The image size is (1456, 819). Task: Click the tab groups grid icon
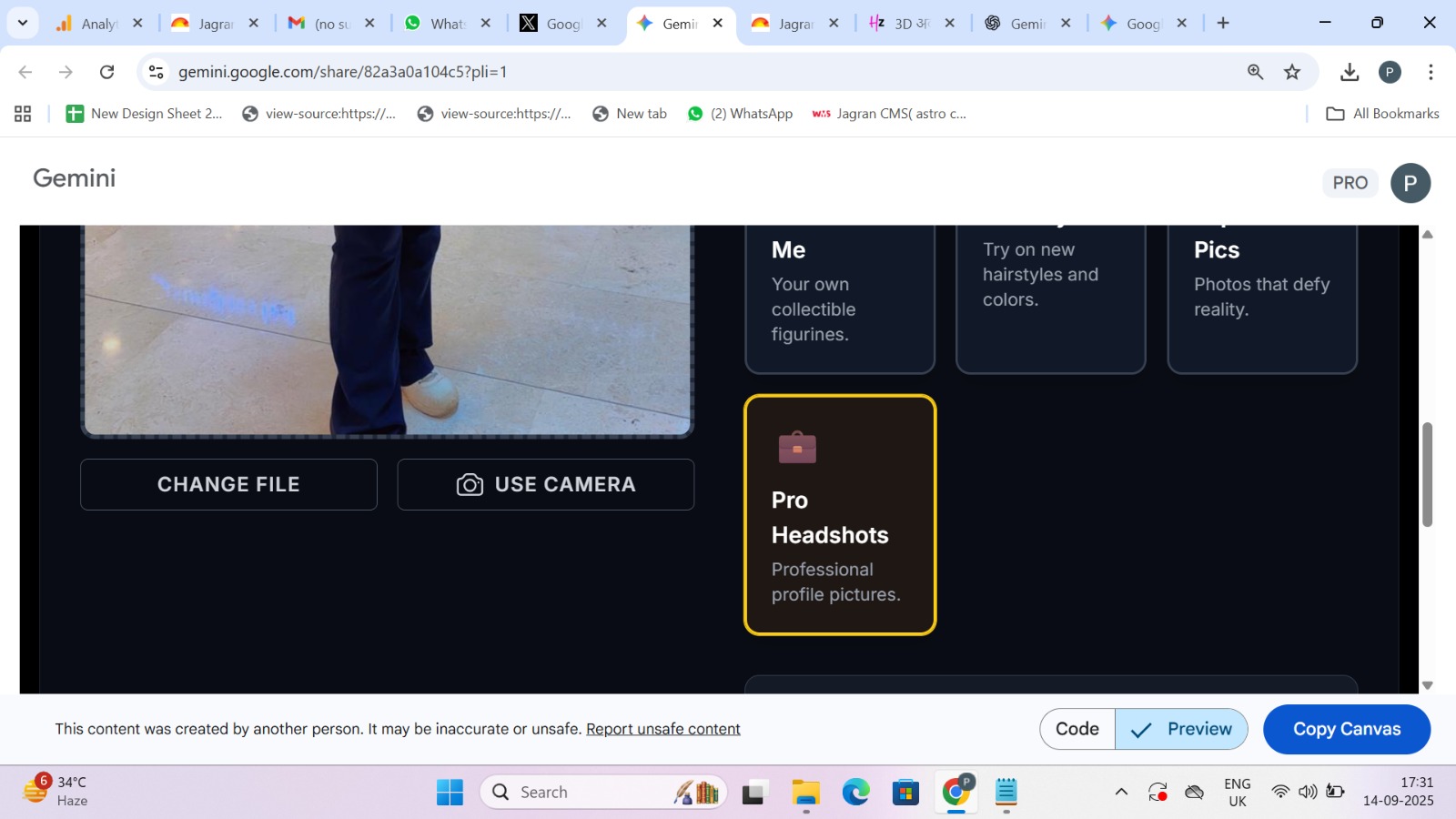coord(22,113)
